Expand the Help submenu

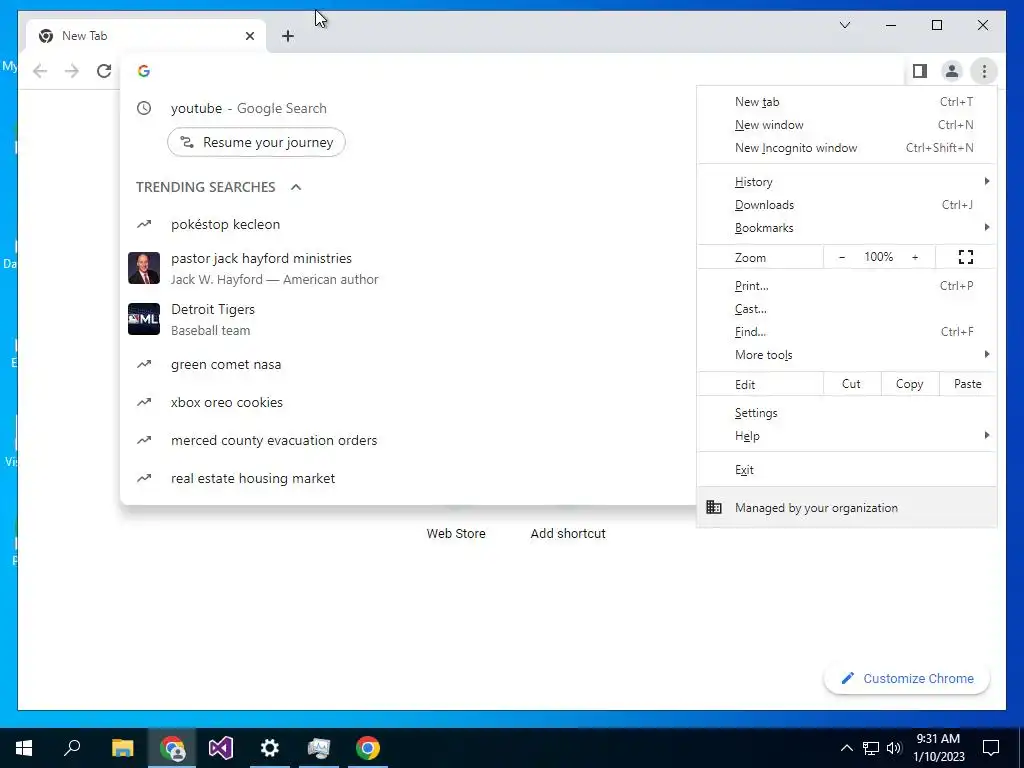tap(847, 436)
